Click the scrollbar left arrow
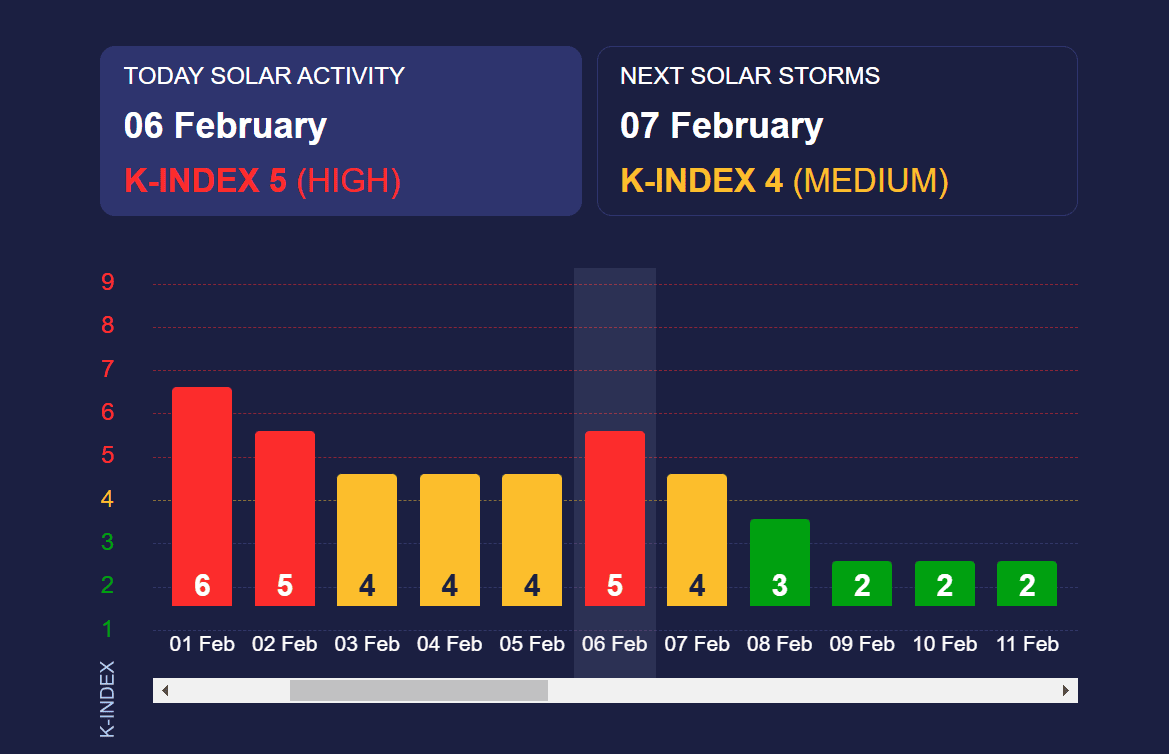 [165, 690]
